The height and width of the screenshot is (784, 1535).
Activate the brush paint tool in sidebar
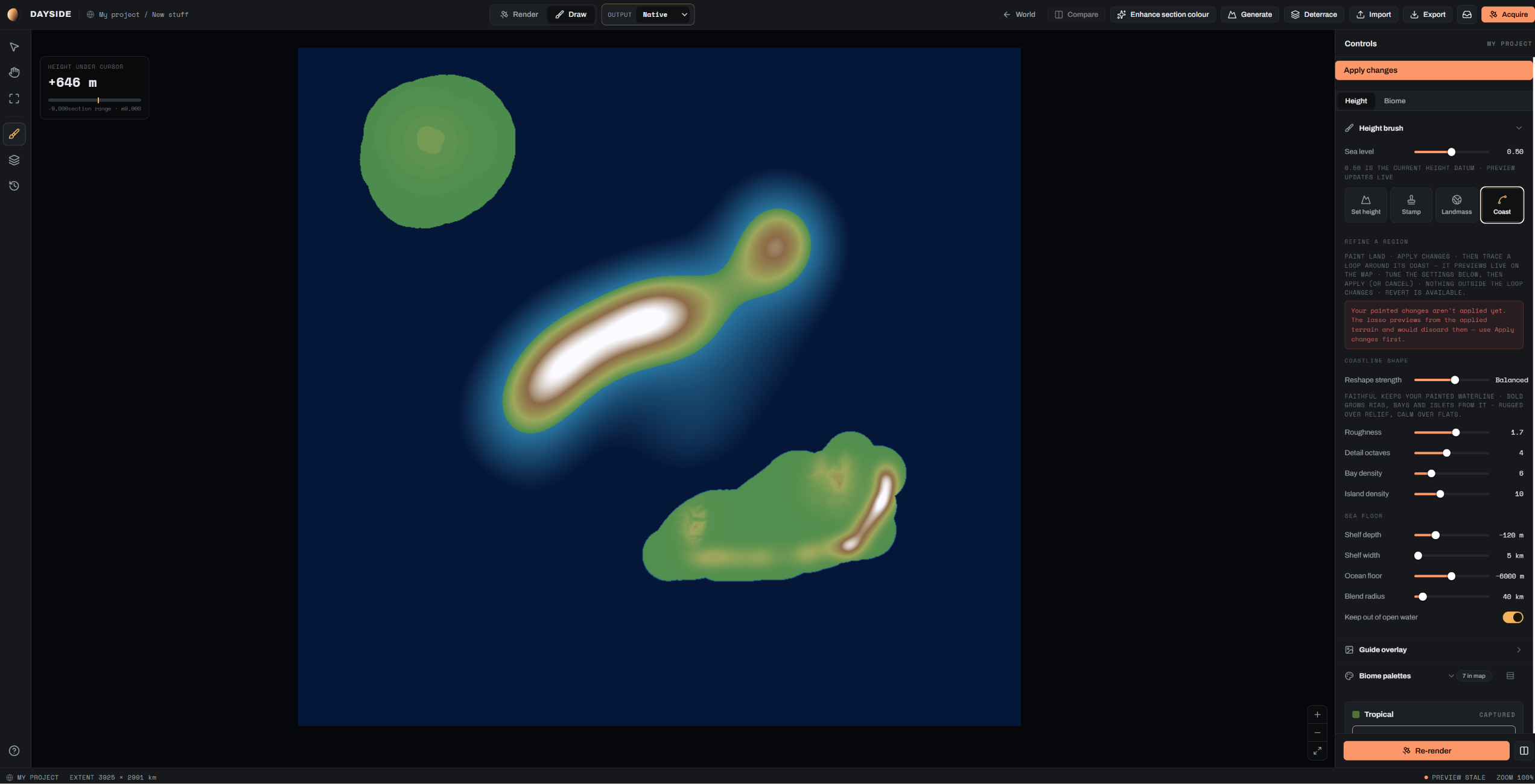click(x=14, y=134)
